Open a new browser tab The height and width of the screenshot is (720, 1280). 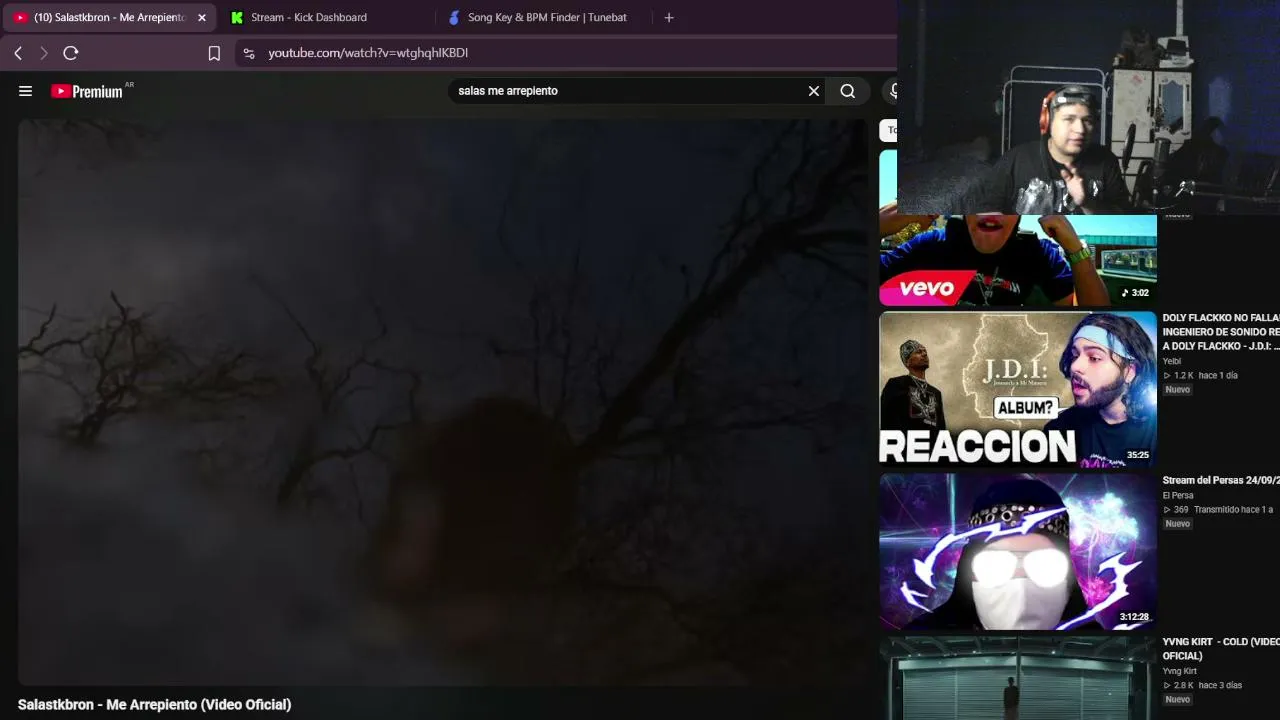point(669,17)
